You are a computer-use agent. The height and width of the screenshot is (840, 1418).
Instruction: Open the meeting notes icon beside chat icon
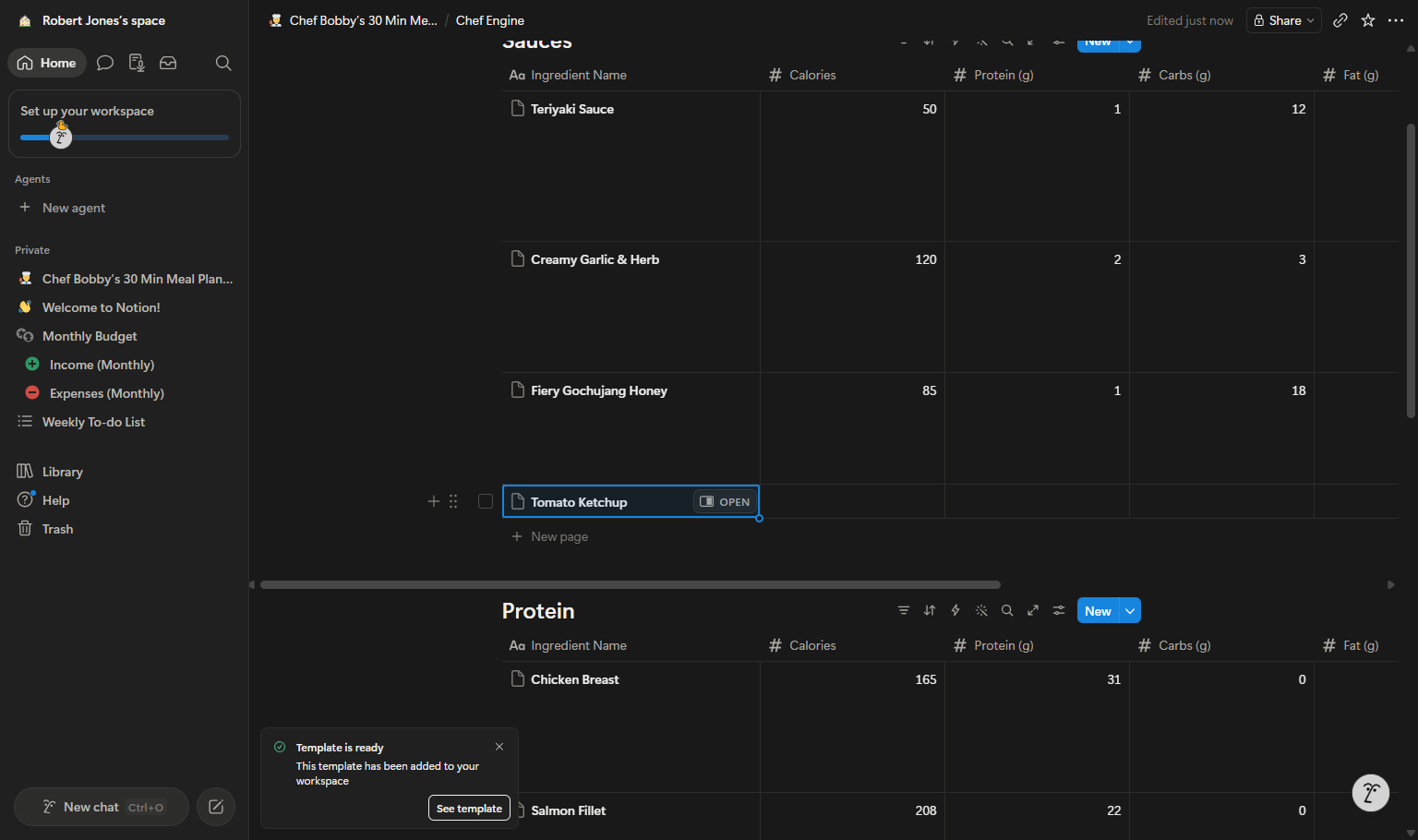[x=137, y=63]
